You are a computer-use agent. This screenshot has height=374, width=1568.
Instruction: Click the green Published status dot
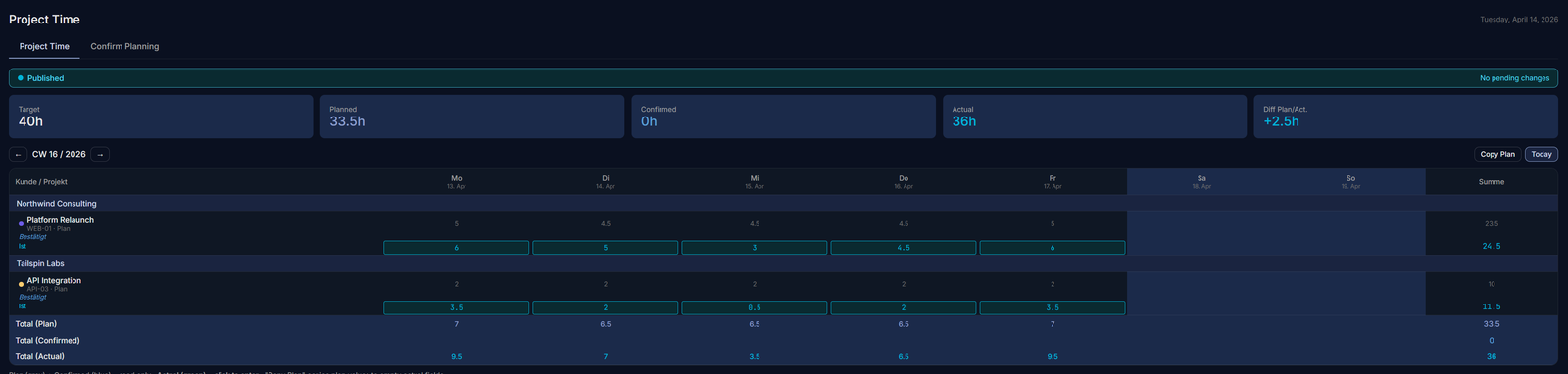[21, 78]
